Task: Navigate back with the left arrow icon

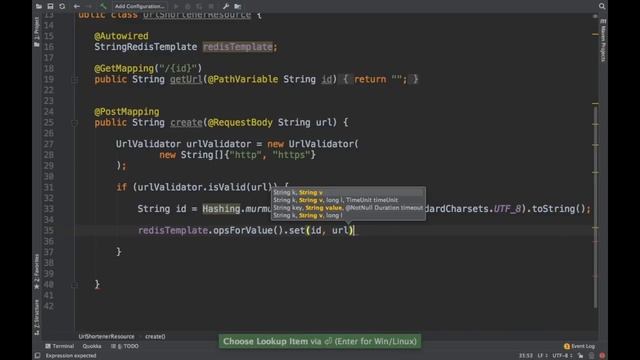Action: click(x=76, y=6)
